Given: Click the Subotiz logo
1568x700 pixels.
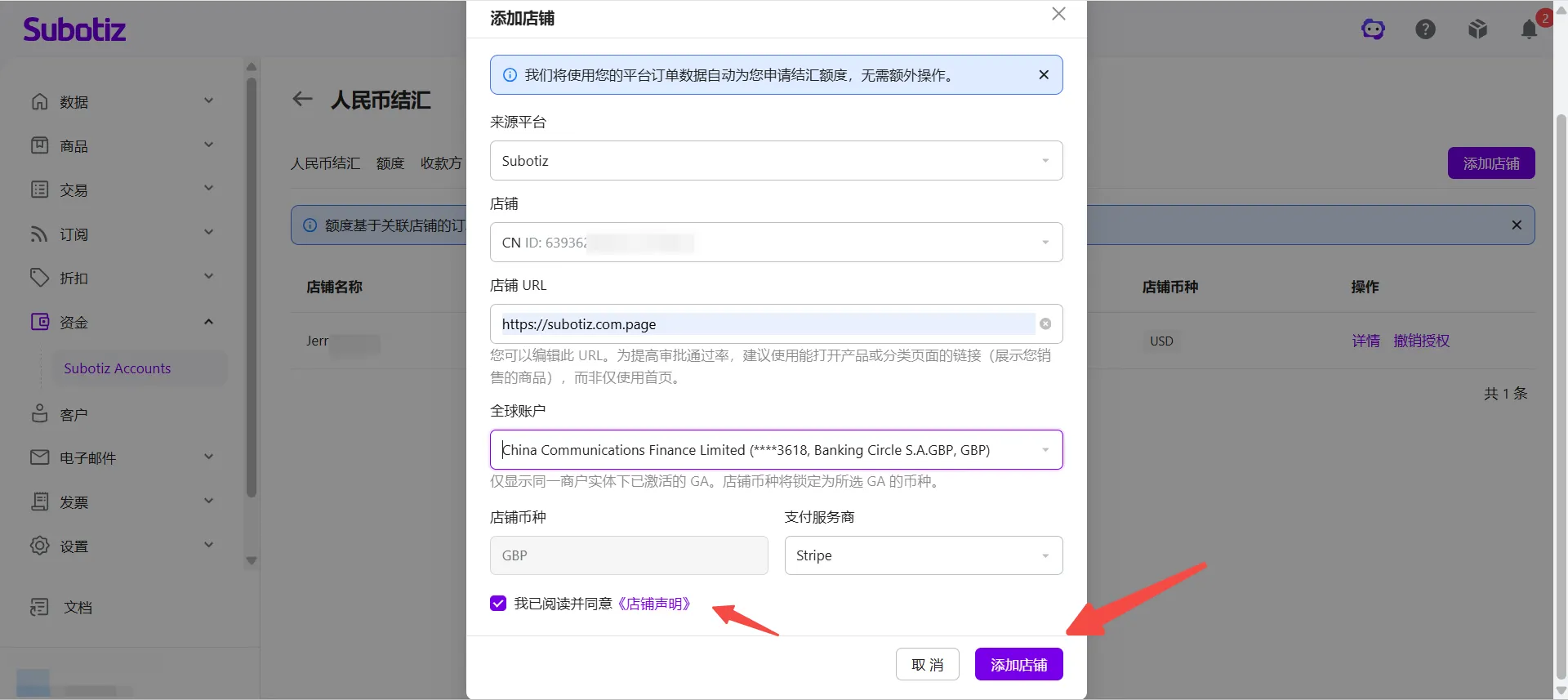Looking at the screenshot, I should click(x=74, y=29).
